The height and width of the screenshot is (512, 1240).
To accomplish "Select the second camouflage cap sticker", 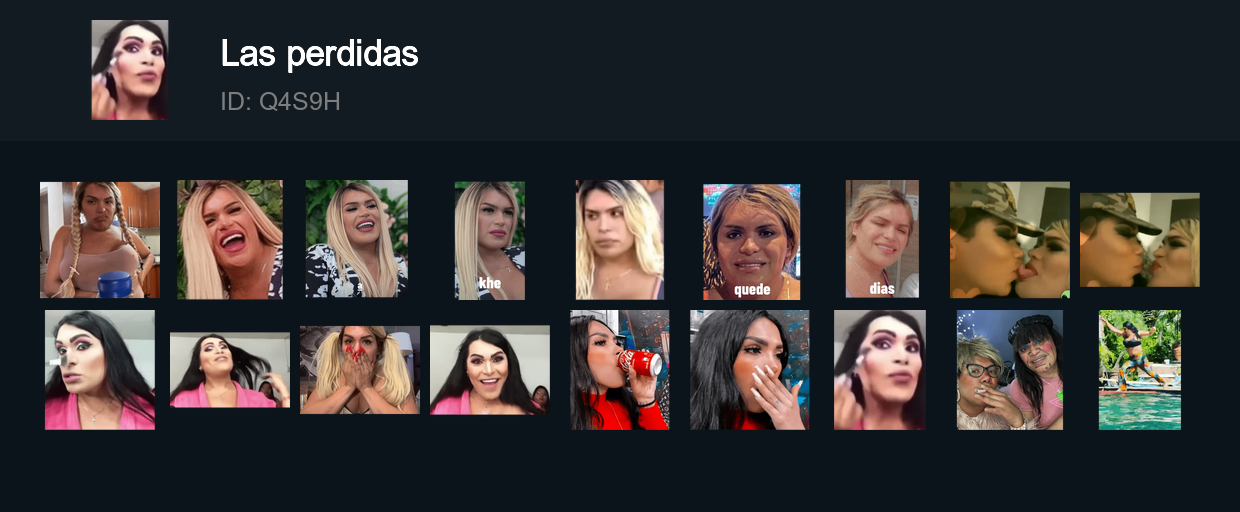I will (x=1140, y=240).
